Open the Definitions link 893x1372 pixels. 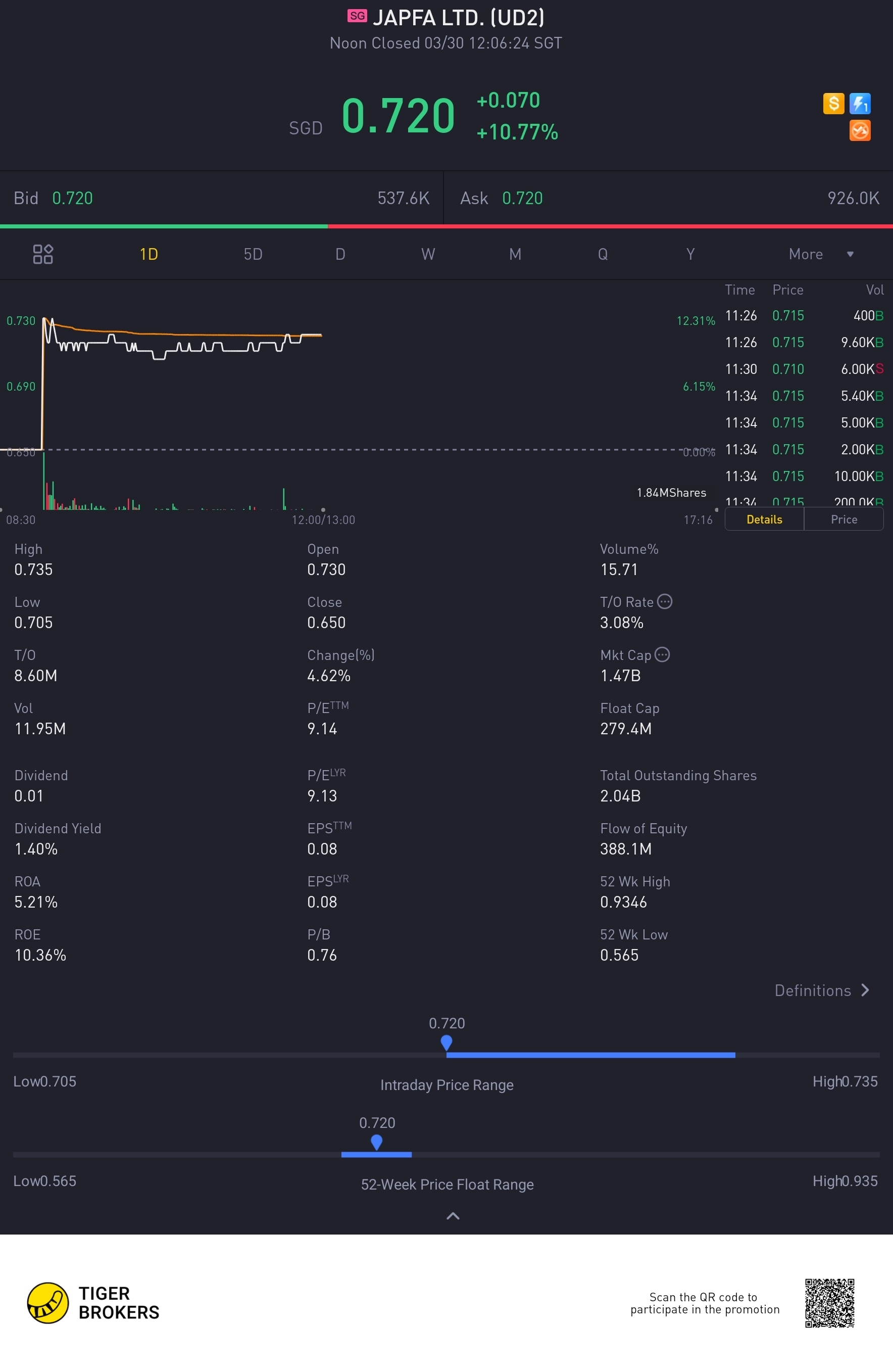click(822, 990)
